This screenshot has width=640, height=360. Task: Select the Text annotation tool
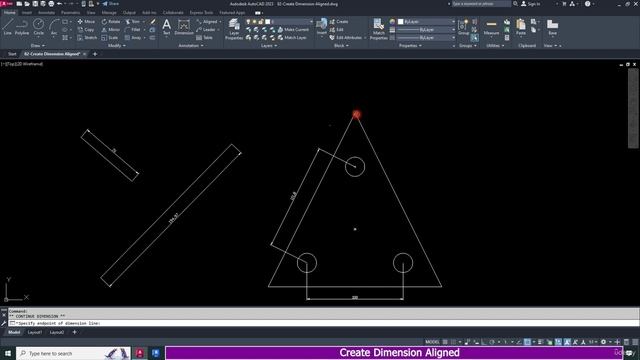(x=167, y=27)
